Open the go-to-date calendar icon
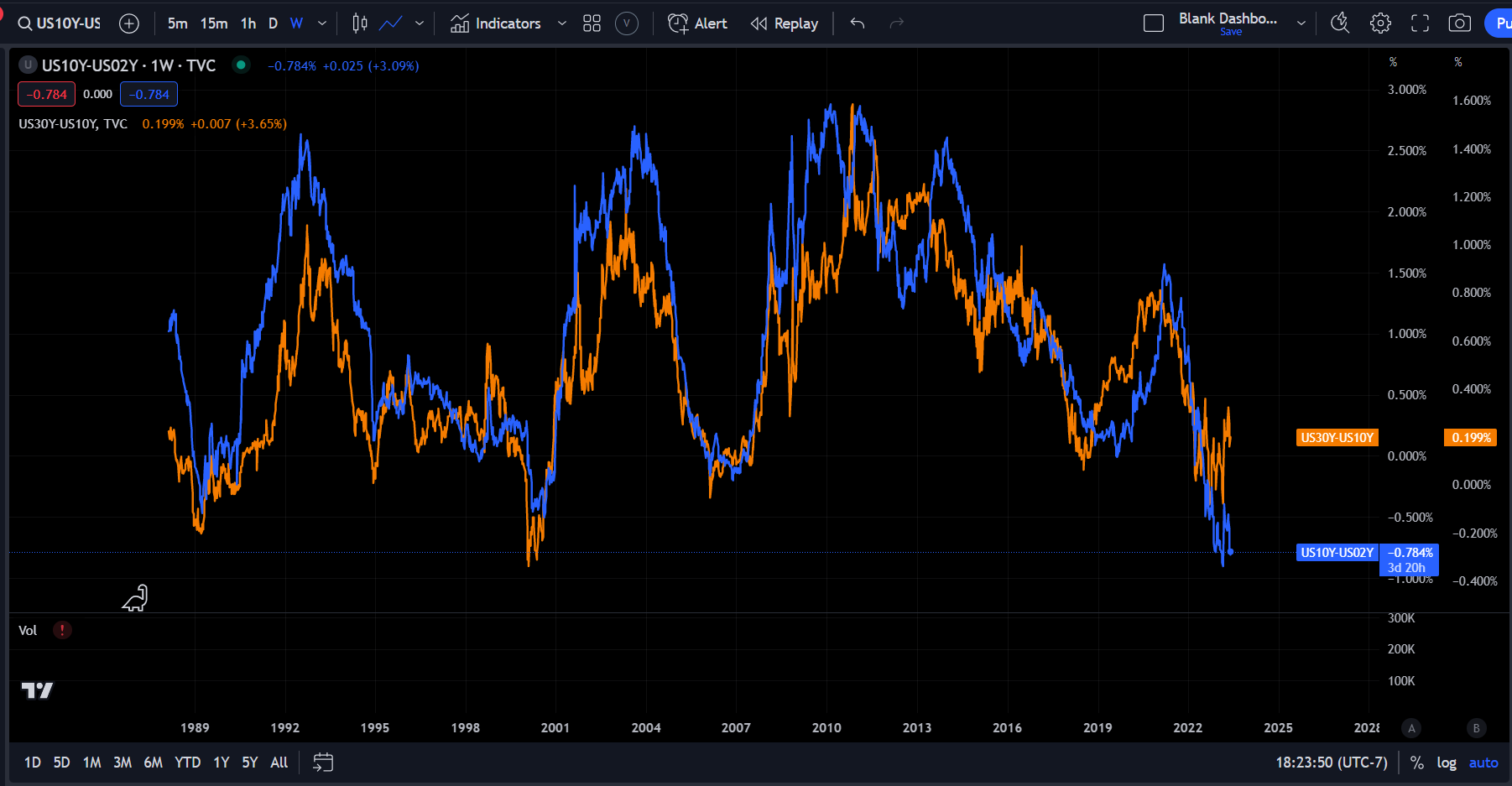 [322, 762]
